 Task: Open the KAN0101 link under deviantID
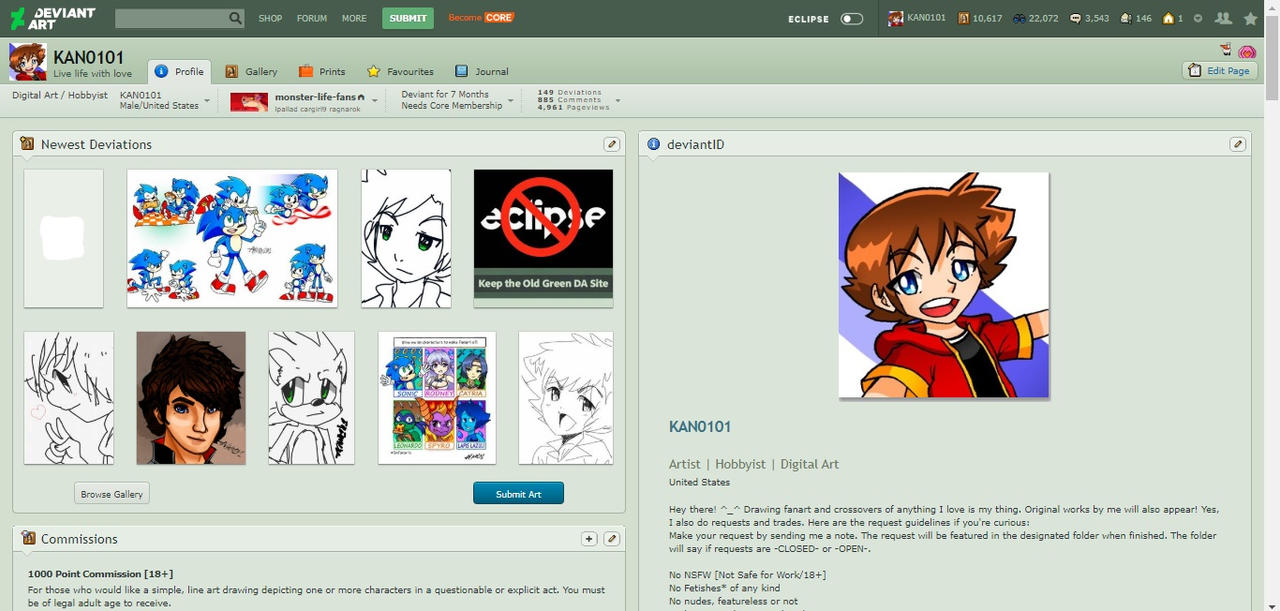point(700,427)
